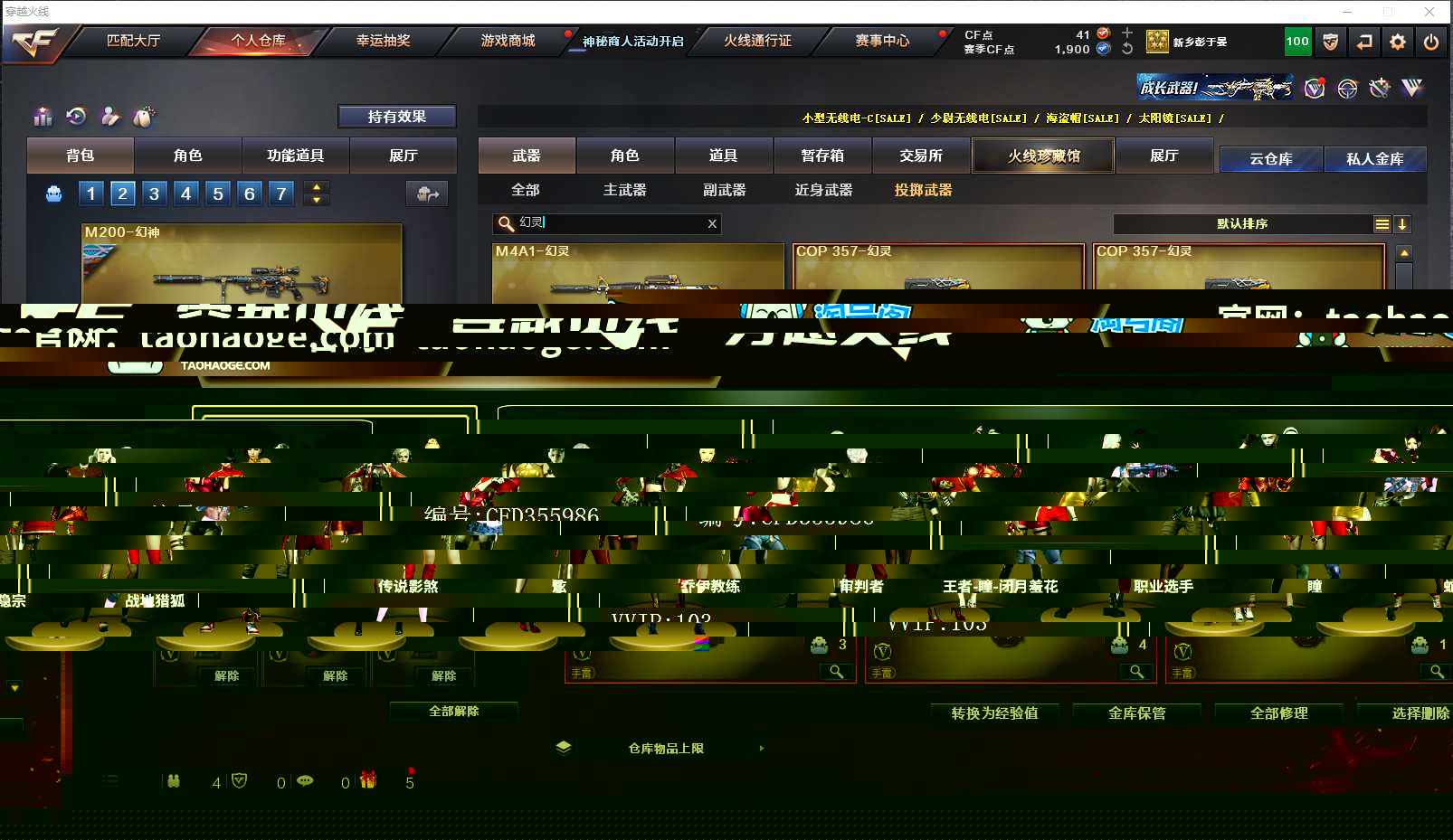Image resolution: width=1453 pixels, height=840 pixels.
Task: Open the replay history icon
Action: [76, 116]
